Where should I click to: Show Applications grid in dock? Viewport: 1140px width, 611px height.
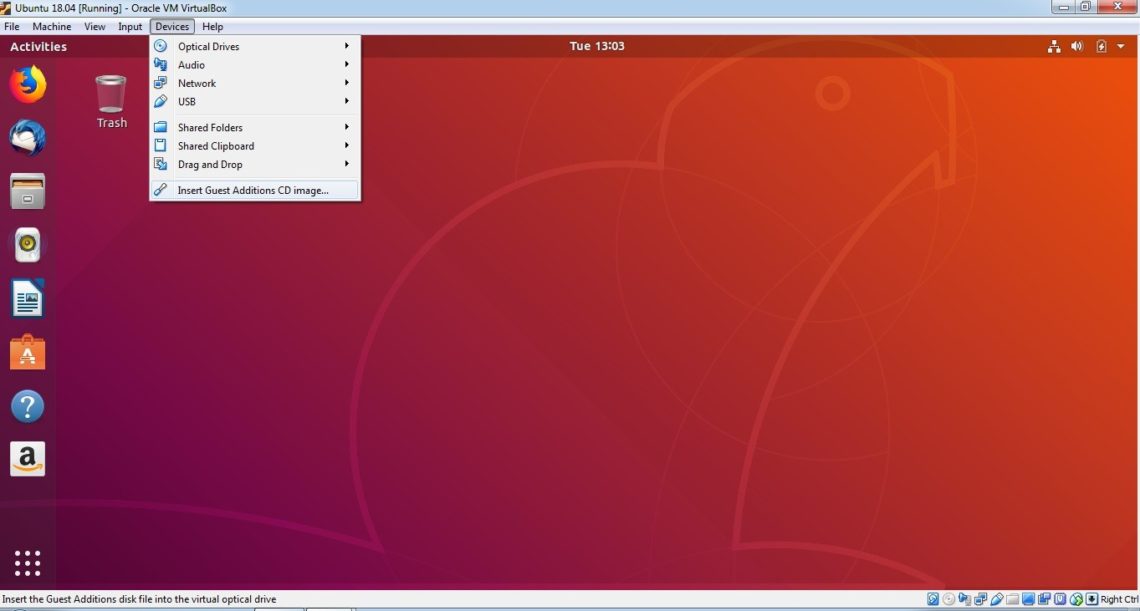(28, 563)
